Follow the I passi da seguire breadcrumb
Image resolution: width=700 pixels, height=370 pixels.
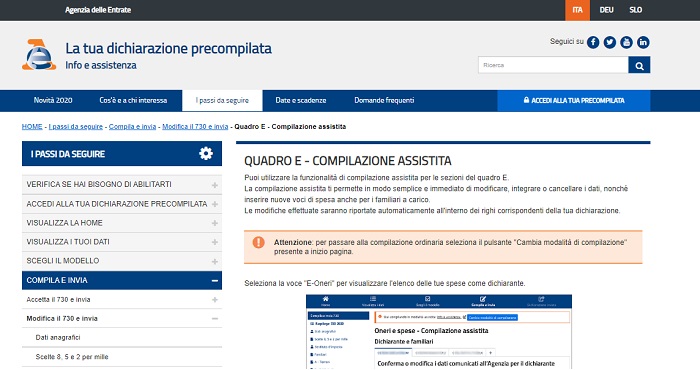click(76, 127)
